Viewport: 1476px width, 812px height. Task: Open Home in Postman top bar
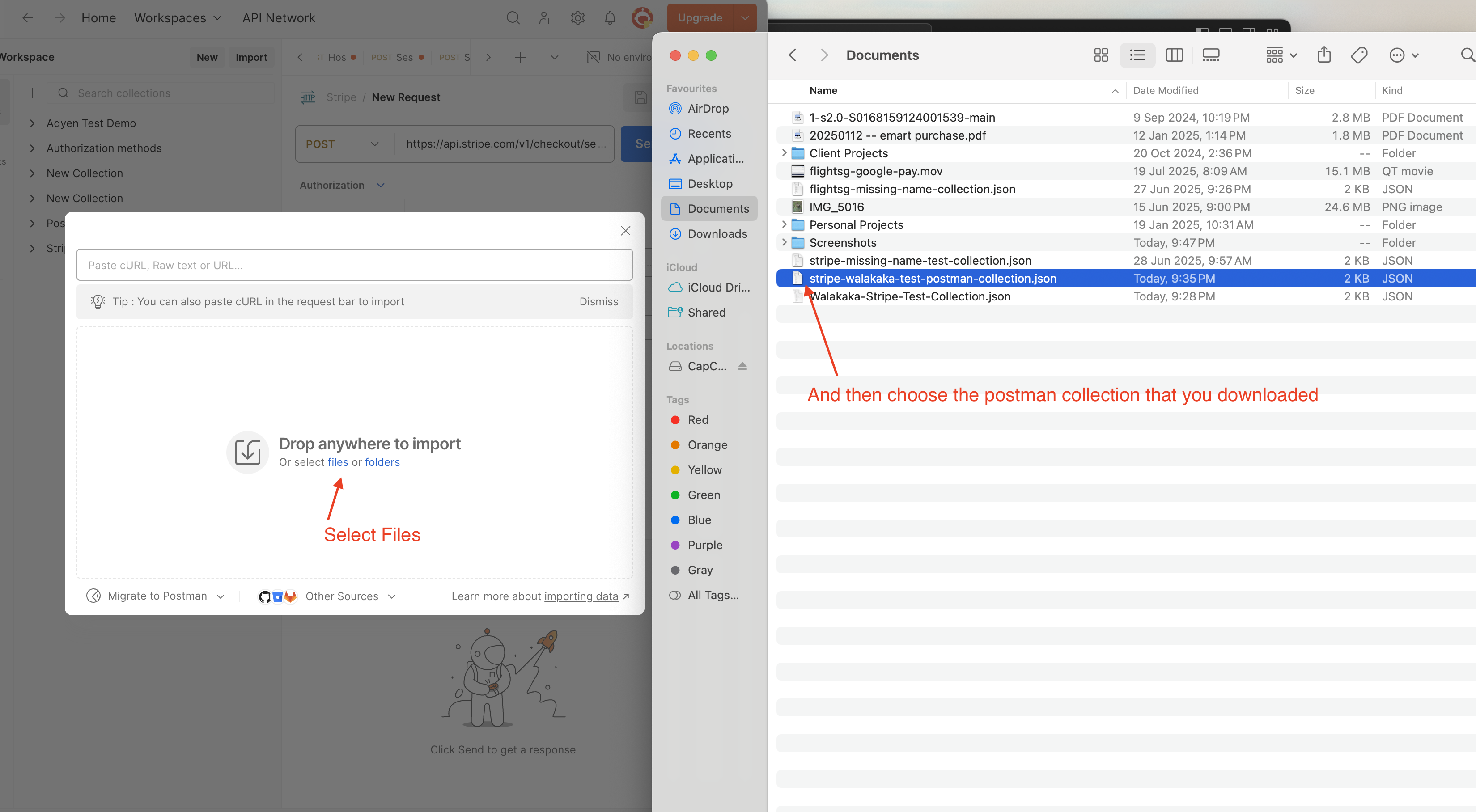click(x=98, y=18)
